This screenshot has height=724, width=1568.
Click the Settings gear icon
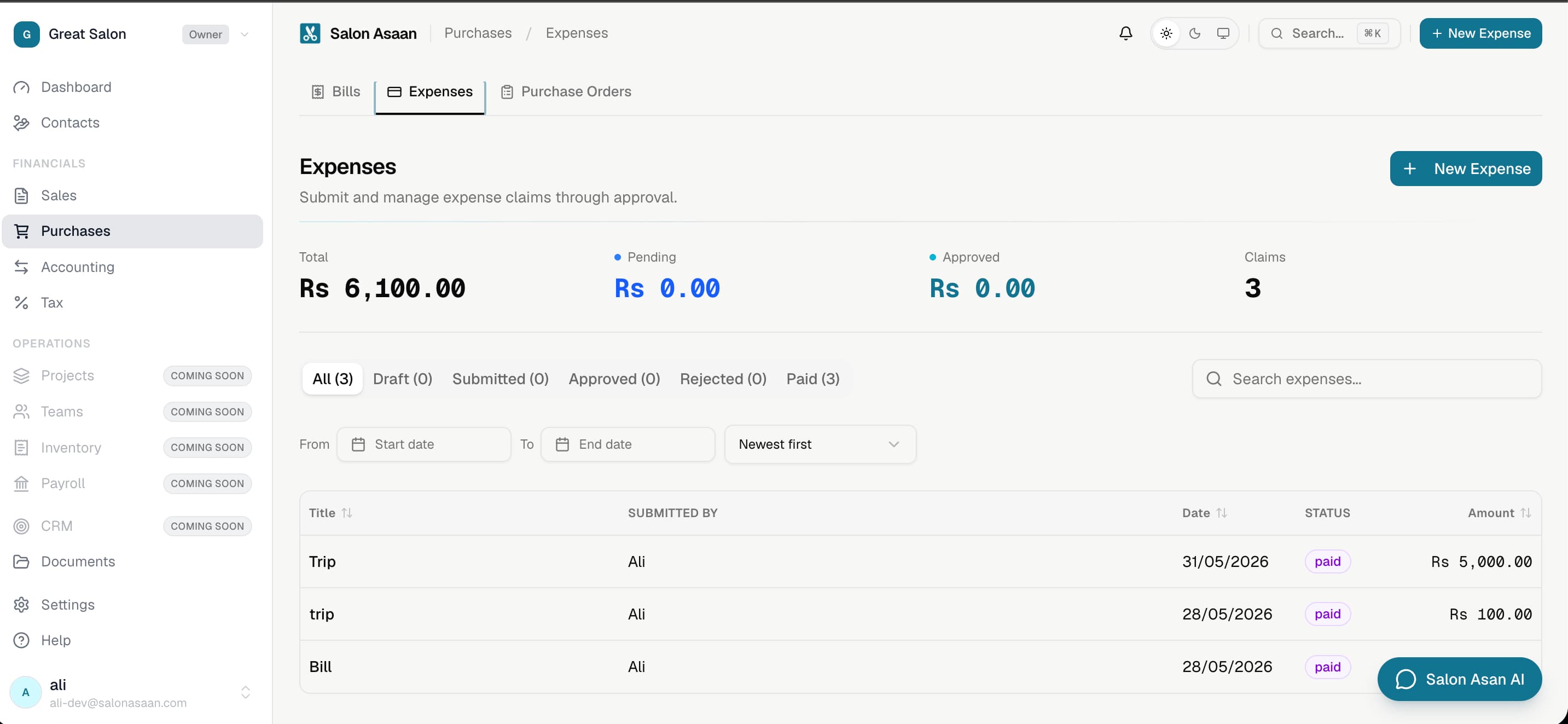(x=21, y=605)
